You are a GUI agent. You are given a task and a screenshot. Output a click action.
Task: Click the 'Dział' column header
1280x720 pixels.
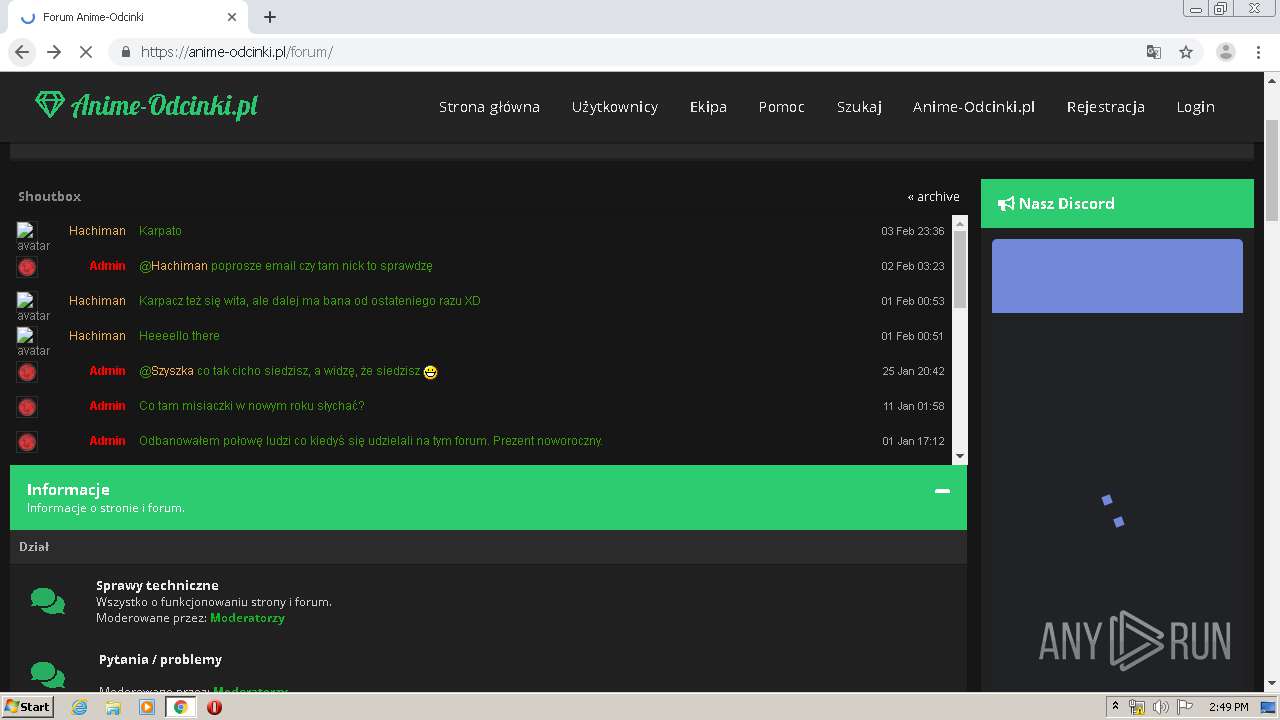pyautogui.click(x=34, y=547)
